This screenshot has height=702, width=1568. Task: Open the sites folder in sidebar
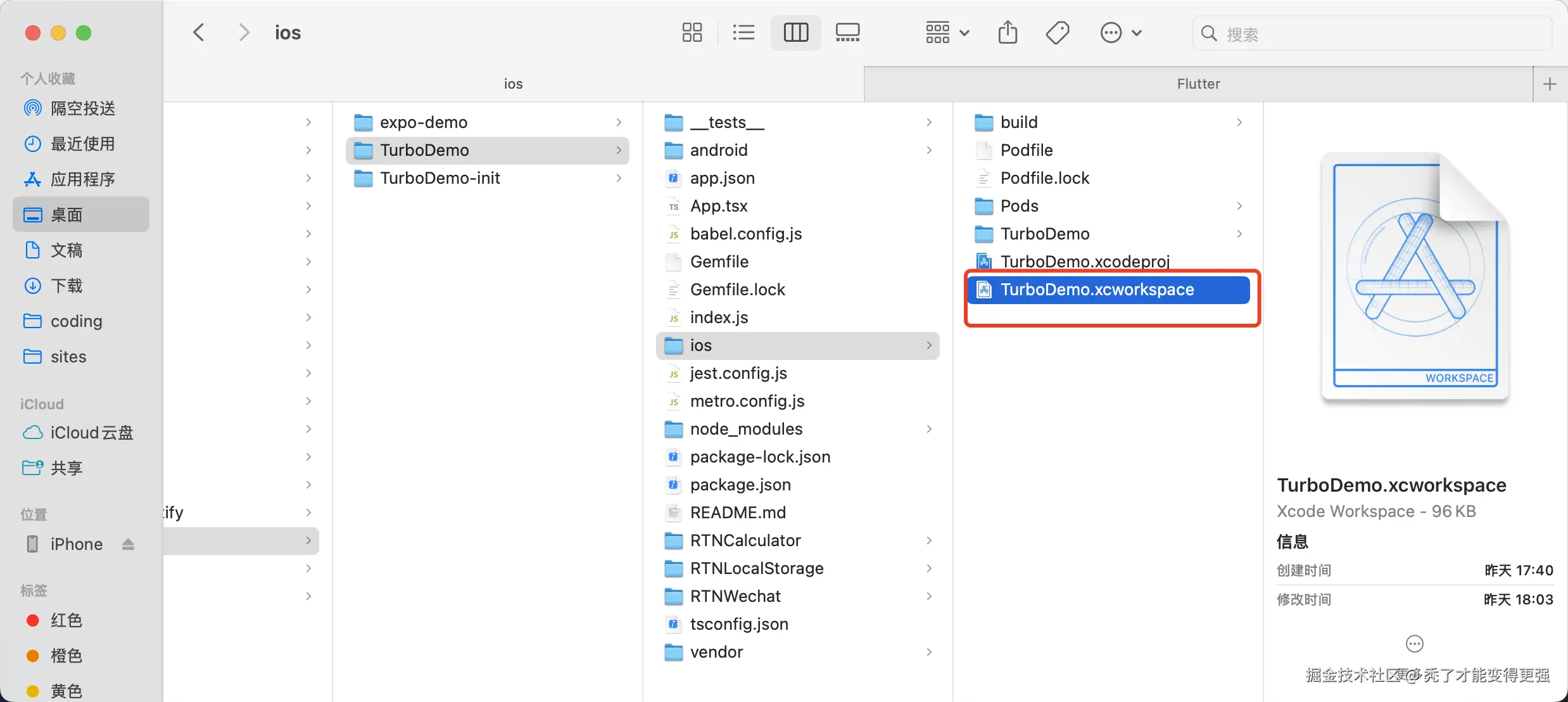tap(81, 357)
